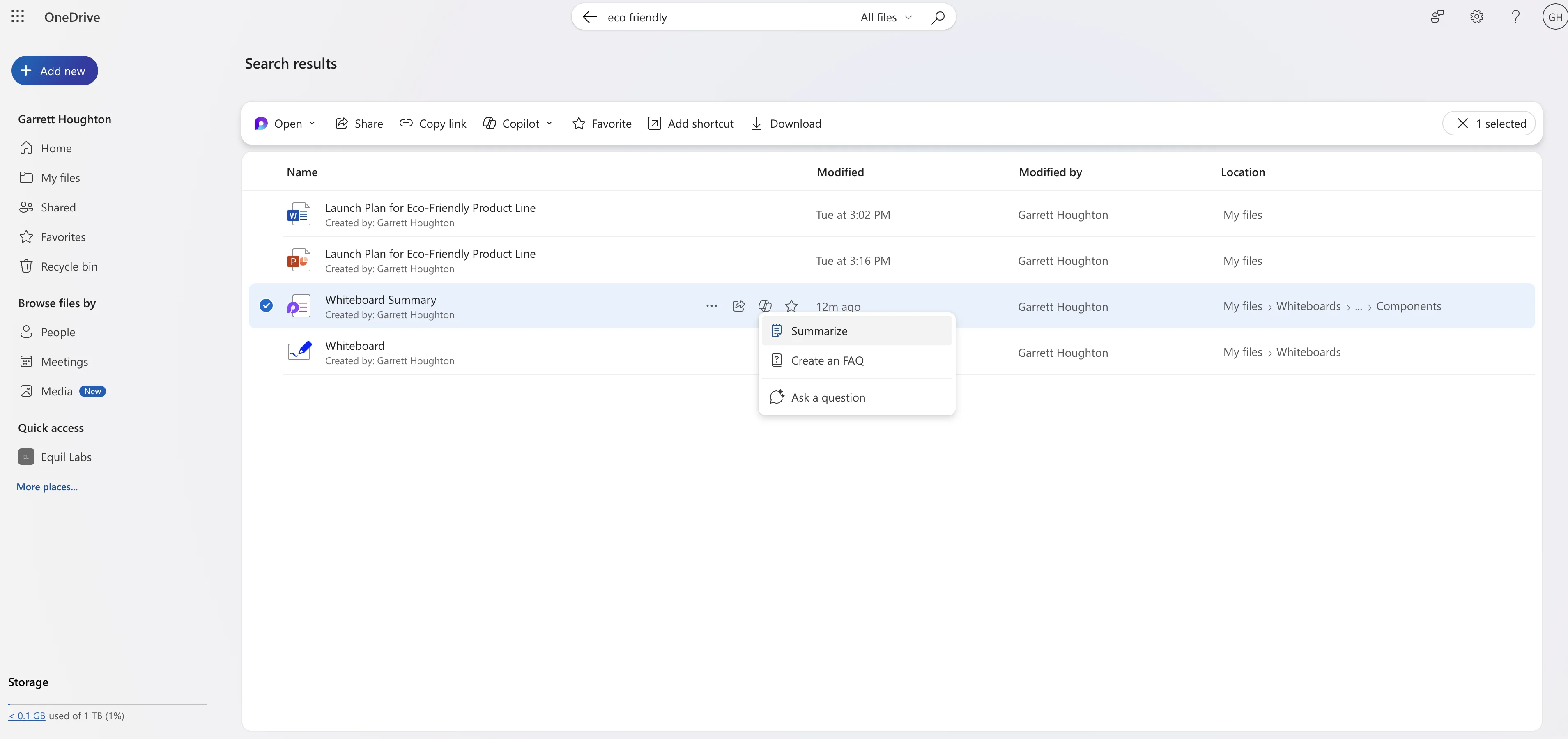Click the Add new button

(x=55, y=71)
